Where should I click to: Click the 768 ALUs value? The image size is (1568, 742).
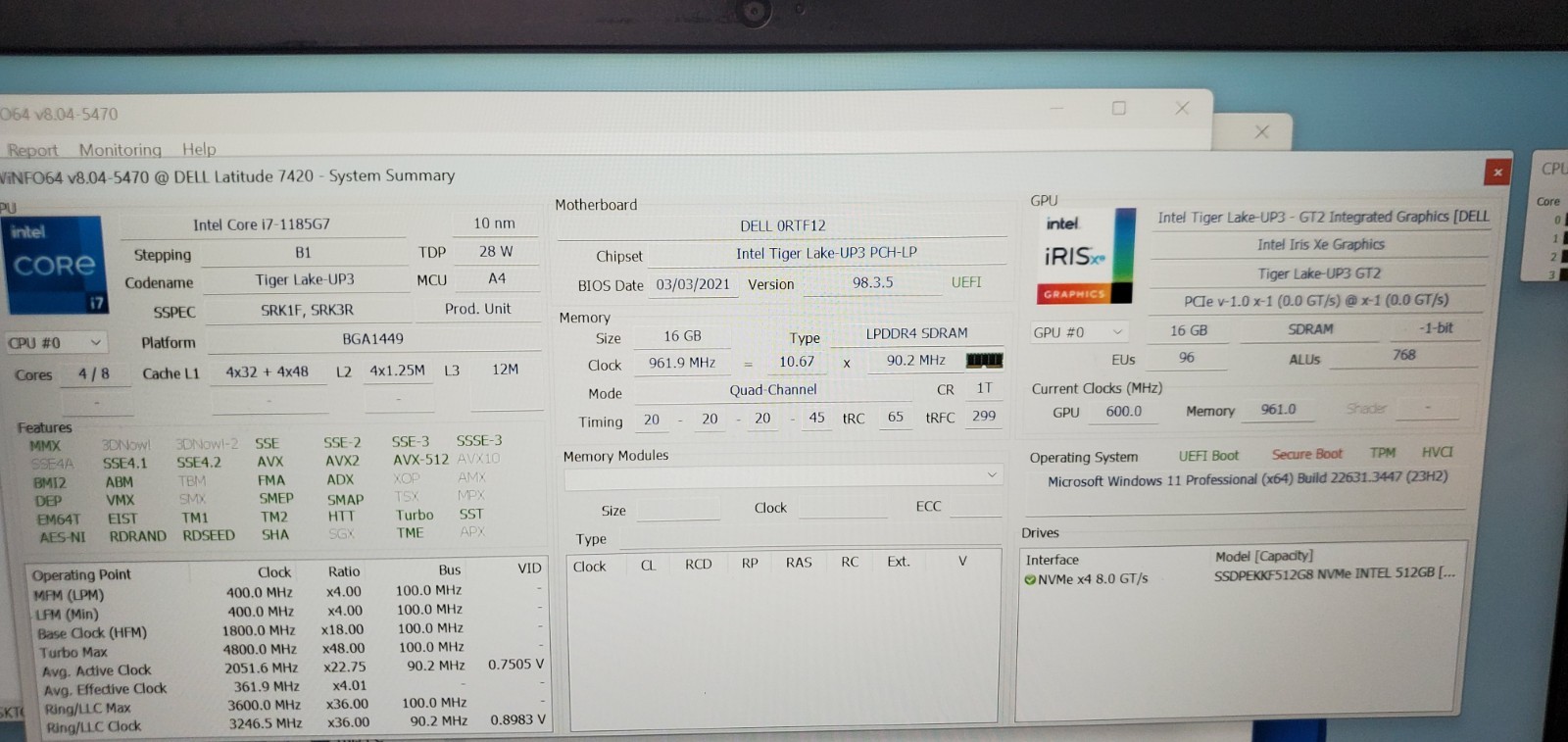click(x=1404, y=355)
